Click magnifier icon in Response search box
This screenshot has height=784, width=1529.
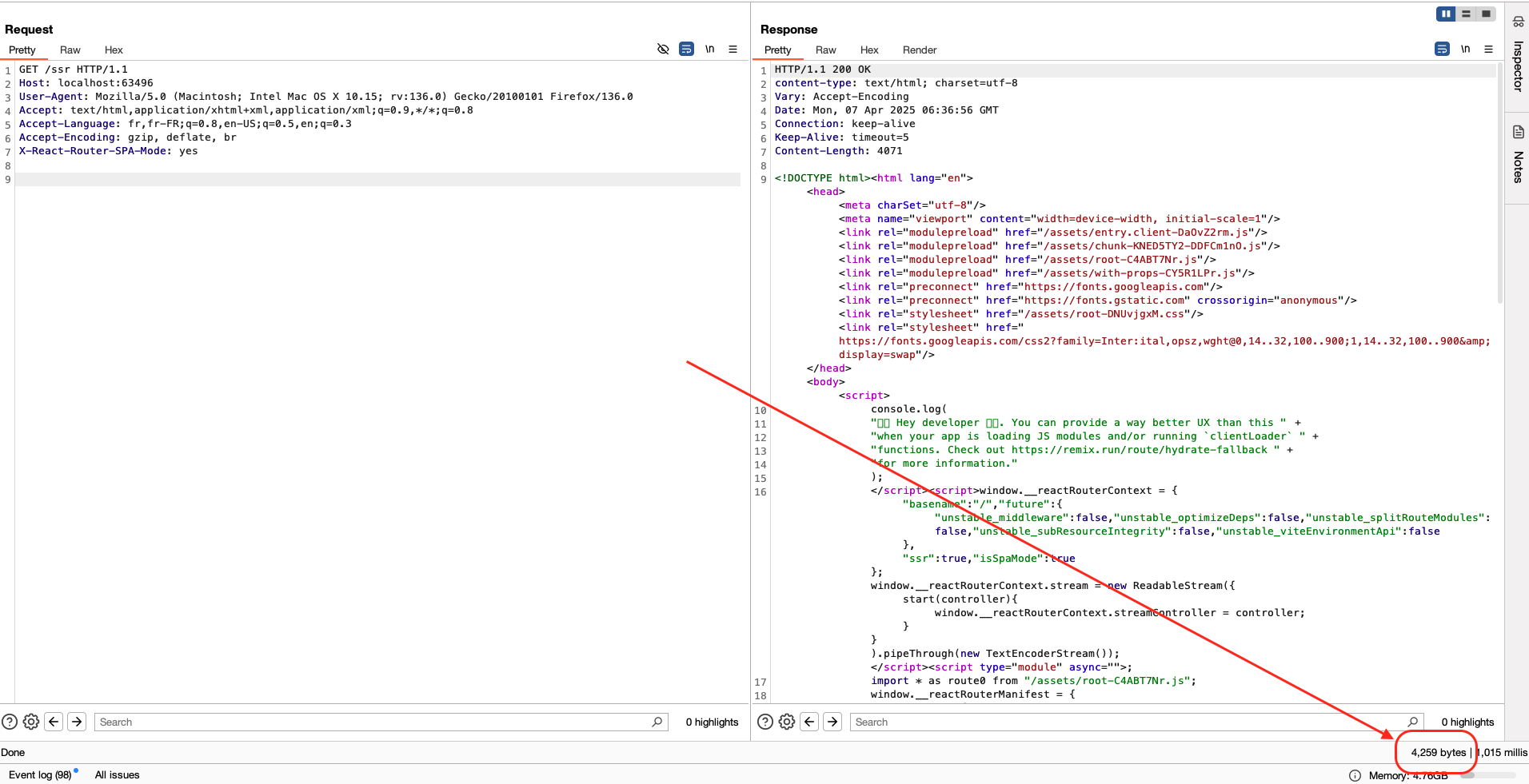tap(1413, 722)
